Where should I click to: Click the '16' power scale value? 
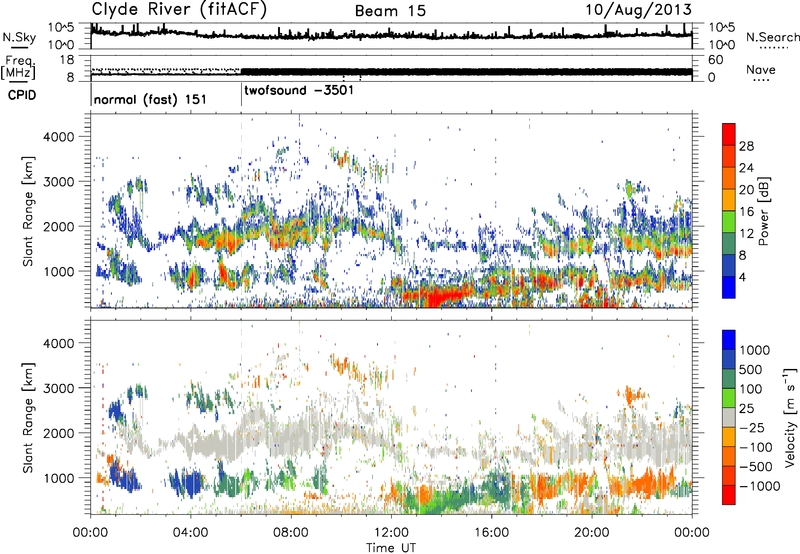pyautogui.click(x=746, y=212)
